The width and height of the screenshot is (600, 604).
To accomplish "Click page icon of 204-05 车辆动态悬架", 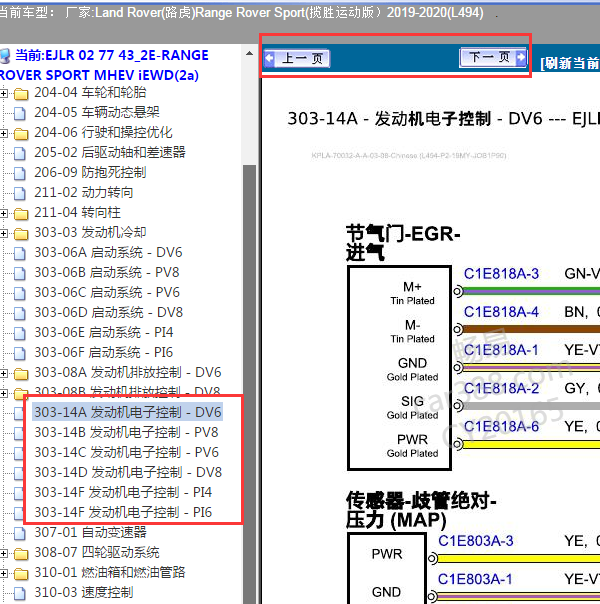I will [x=20, y=113].
